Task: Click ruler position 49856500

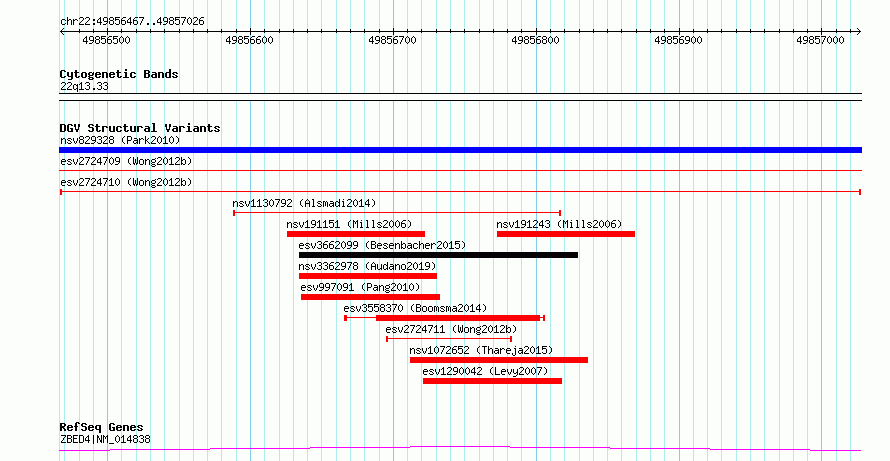Action: [x=106, y=40]
